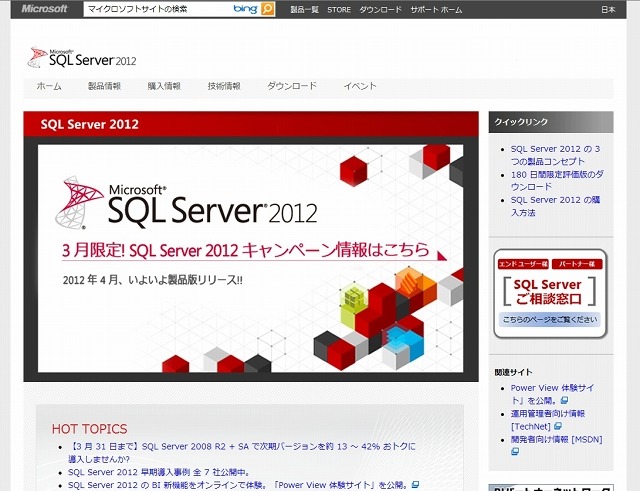Screen dimensions: 640x491
Task: Go to the ホーム navigation tab
Action: (x=49, y=86)
